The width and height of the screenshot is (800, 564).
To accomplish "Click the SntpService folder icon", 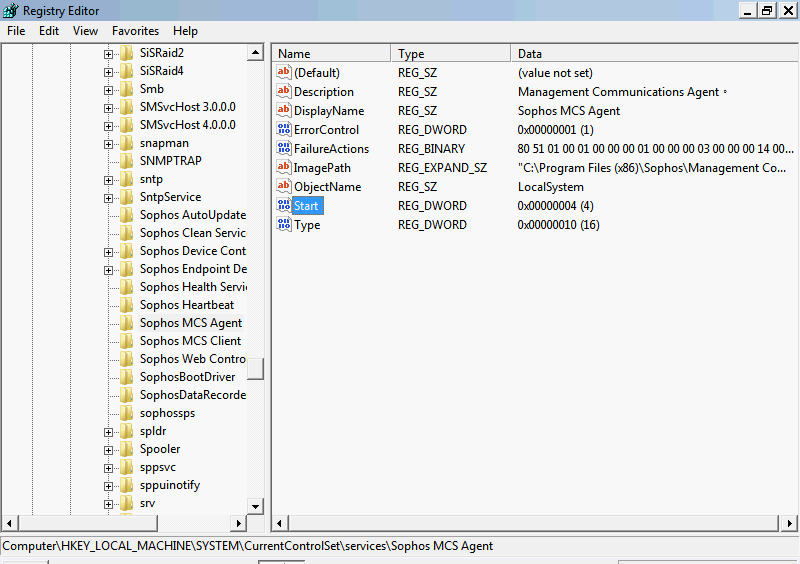I will (x=127, y=197).
